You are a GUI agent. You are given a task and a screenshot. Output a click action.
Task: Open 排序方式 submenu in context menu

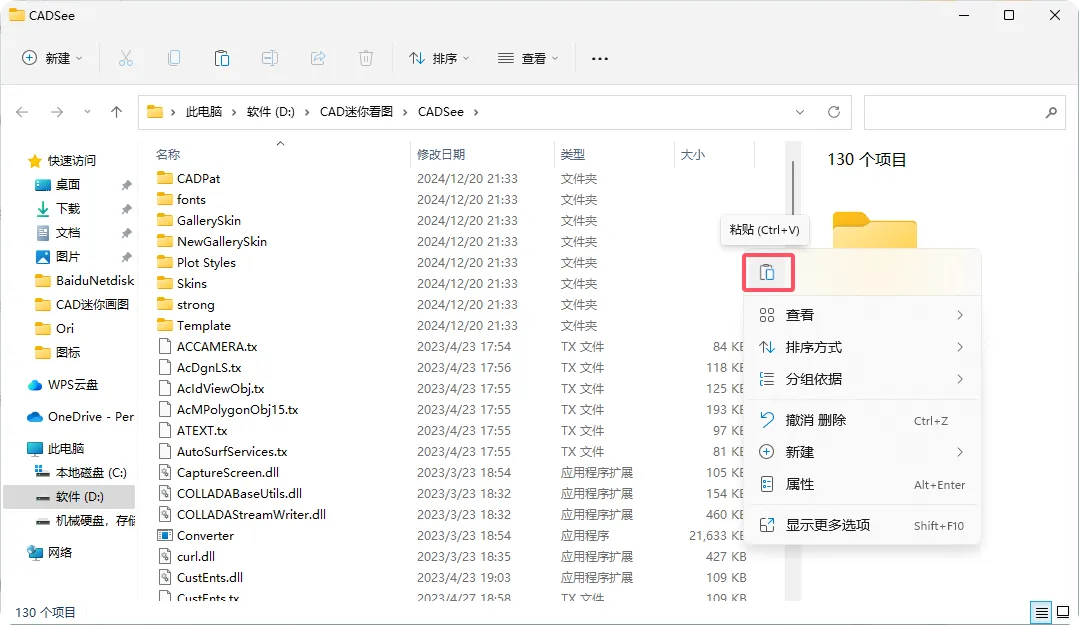tap(862, 347)
